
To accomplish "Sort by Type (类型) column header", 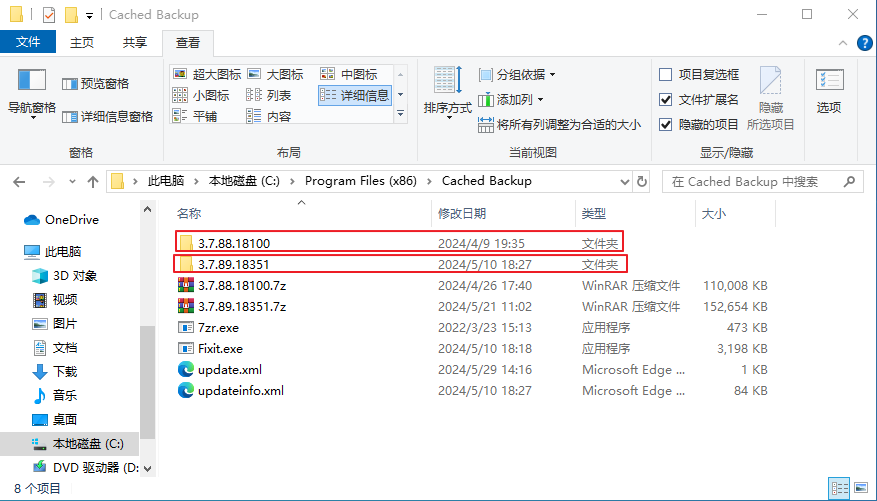I will [635, 213].
